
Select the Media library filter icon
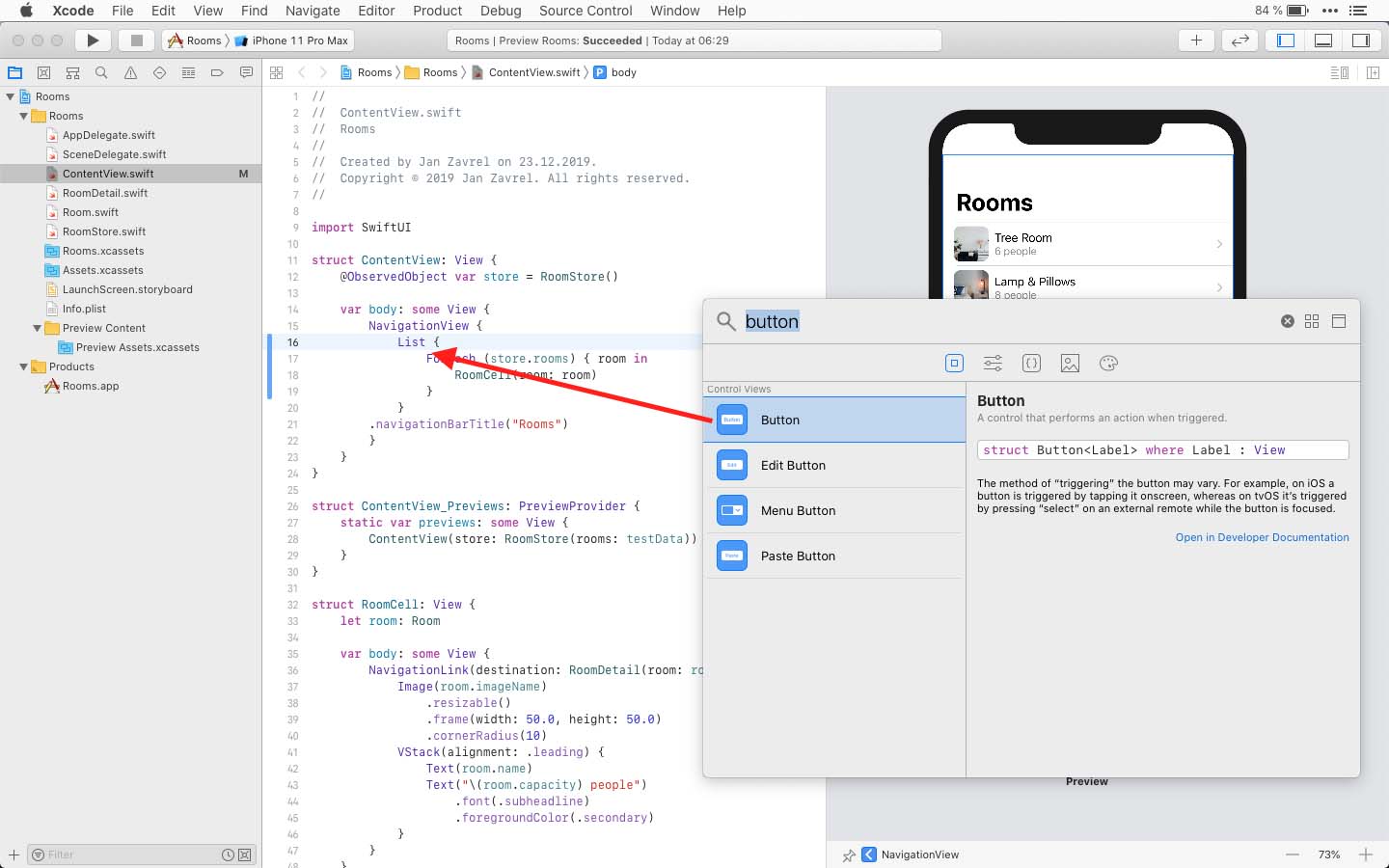[x=1070, y=363]
